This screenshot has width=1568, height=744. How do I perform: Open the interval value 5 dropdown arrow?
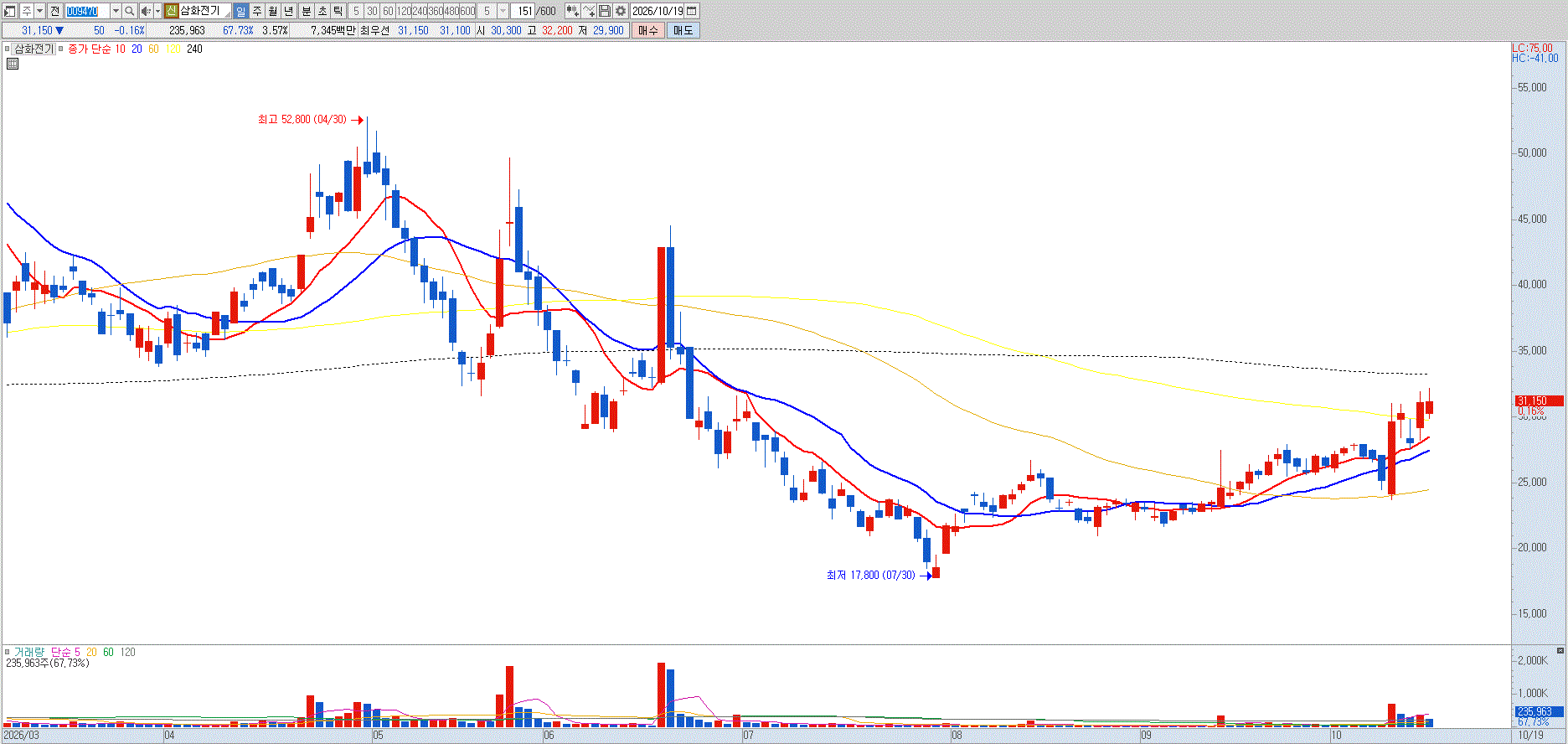(x=503, y=11)
